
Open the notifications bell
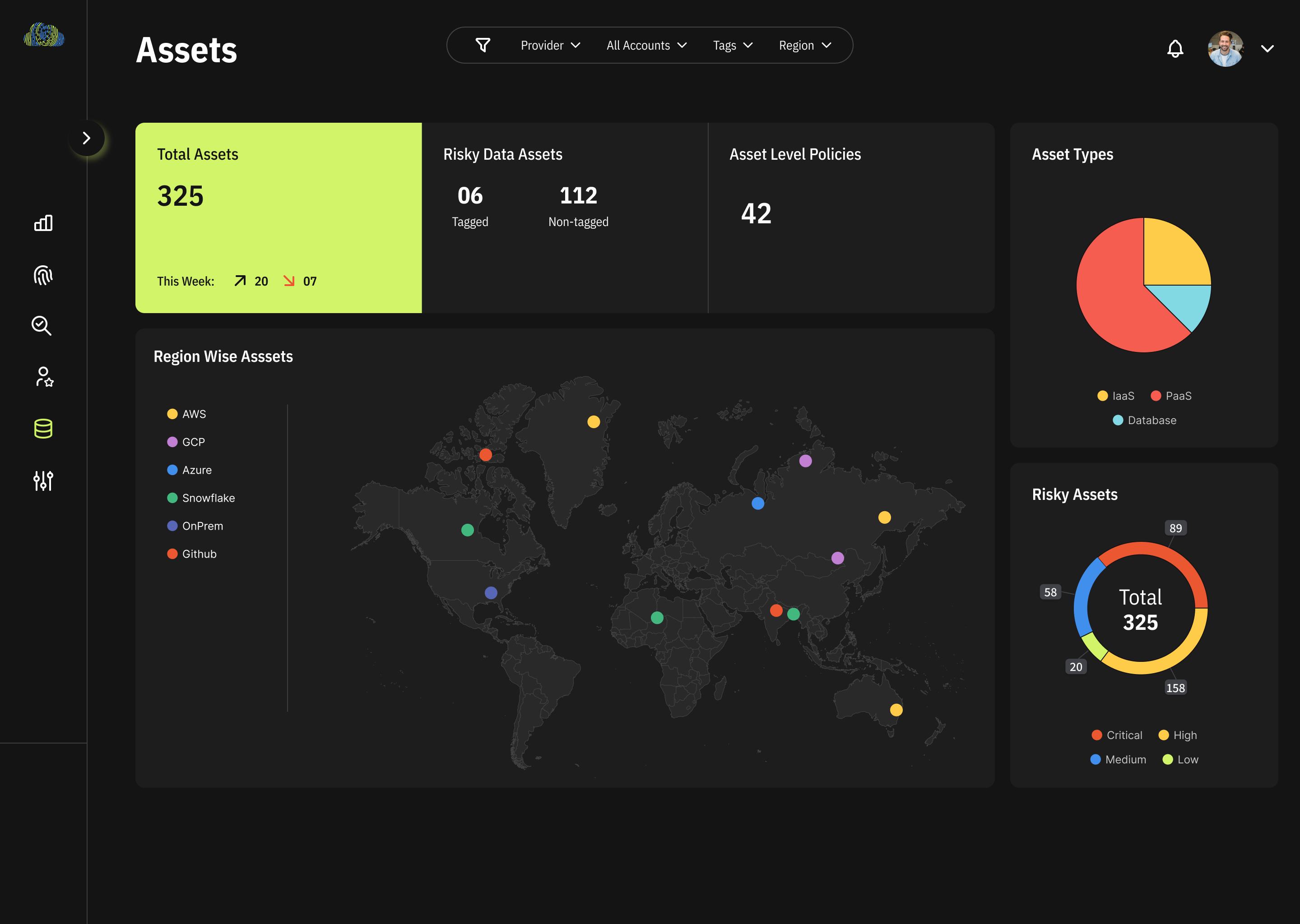(x=1175, y=48)
